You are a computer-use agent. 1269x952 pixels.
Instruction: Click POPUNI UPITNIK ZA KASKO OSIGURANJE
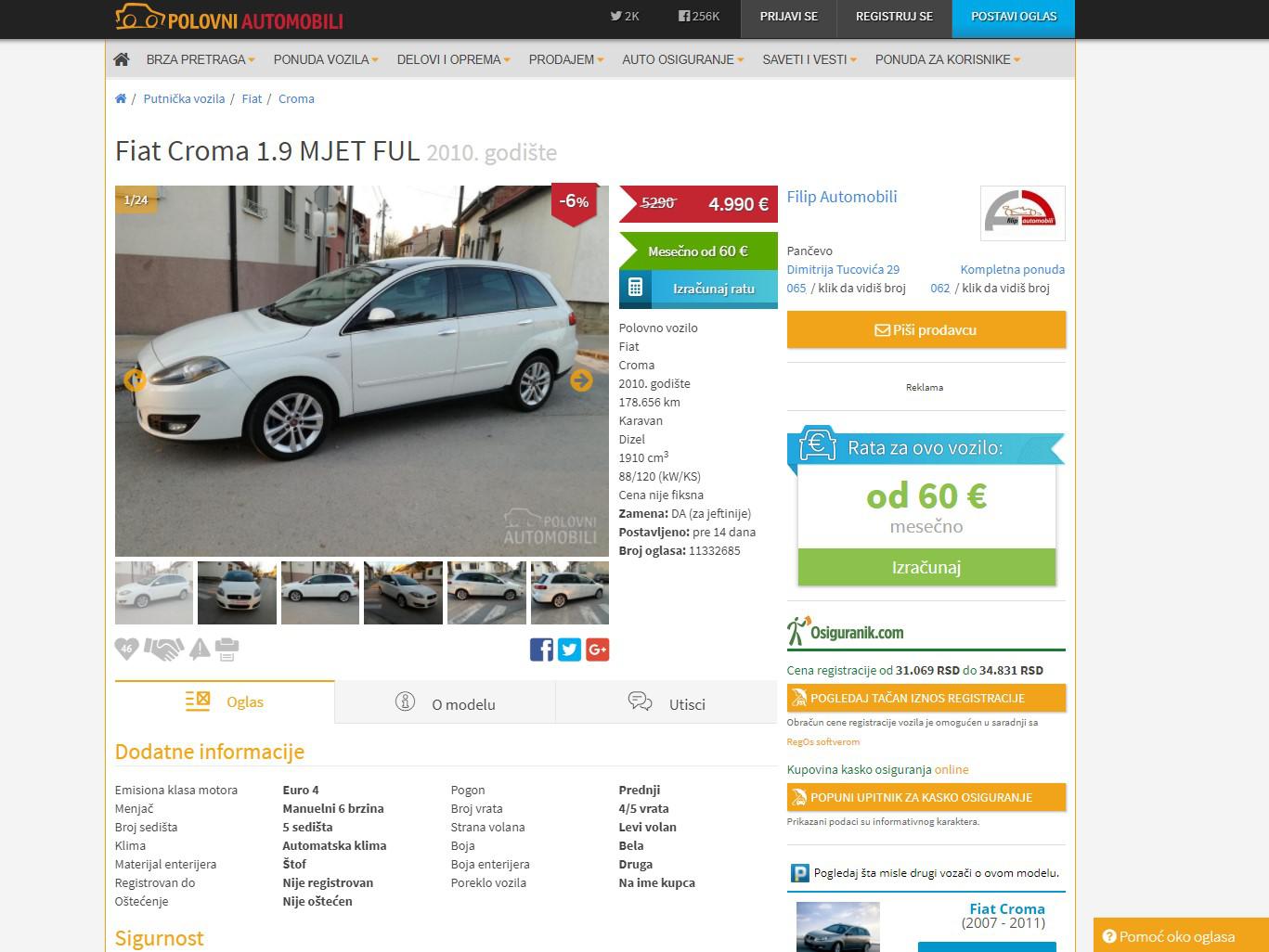926,797
